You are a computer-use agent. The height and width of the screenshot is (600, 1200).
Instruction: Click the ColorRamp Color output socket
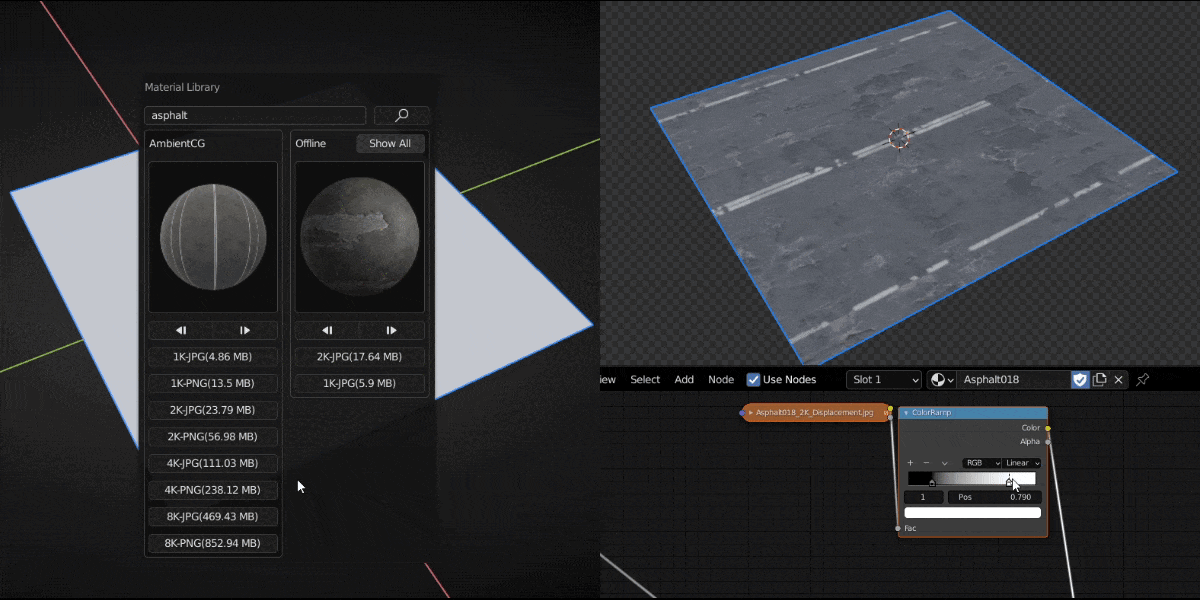click(x=1048, y=428)
